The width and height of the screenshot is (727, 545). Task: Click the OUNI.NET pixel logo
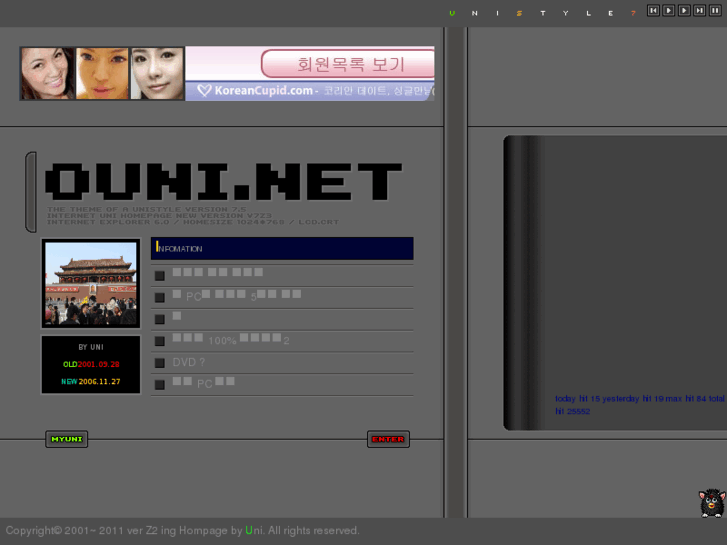(x=223, y=181)
